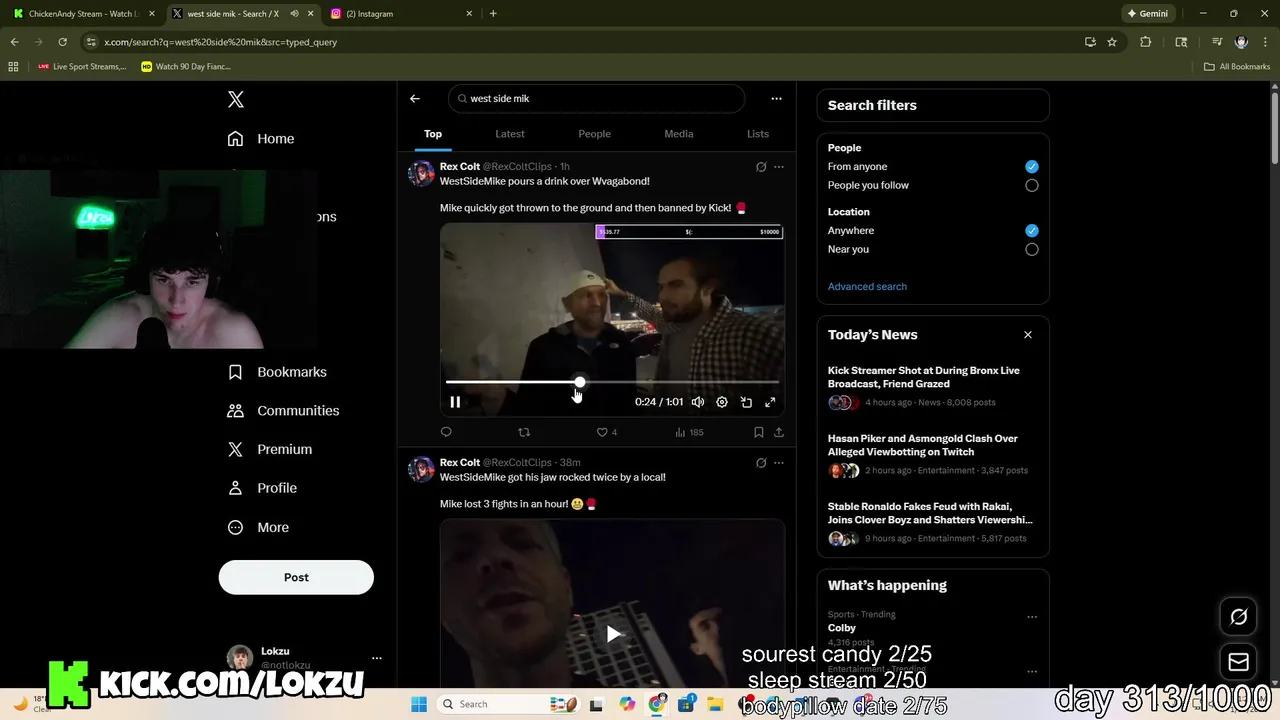Open options for Colby trending topic

[1032, 617]
